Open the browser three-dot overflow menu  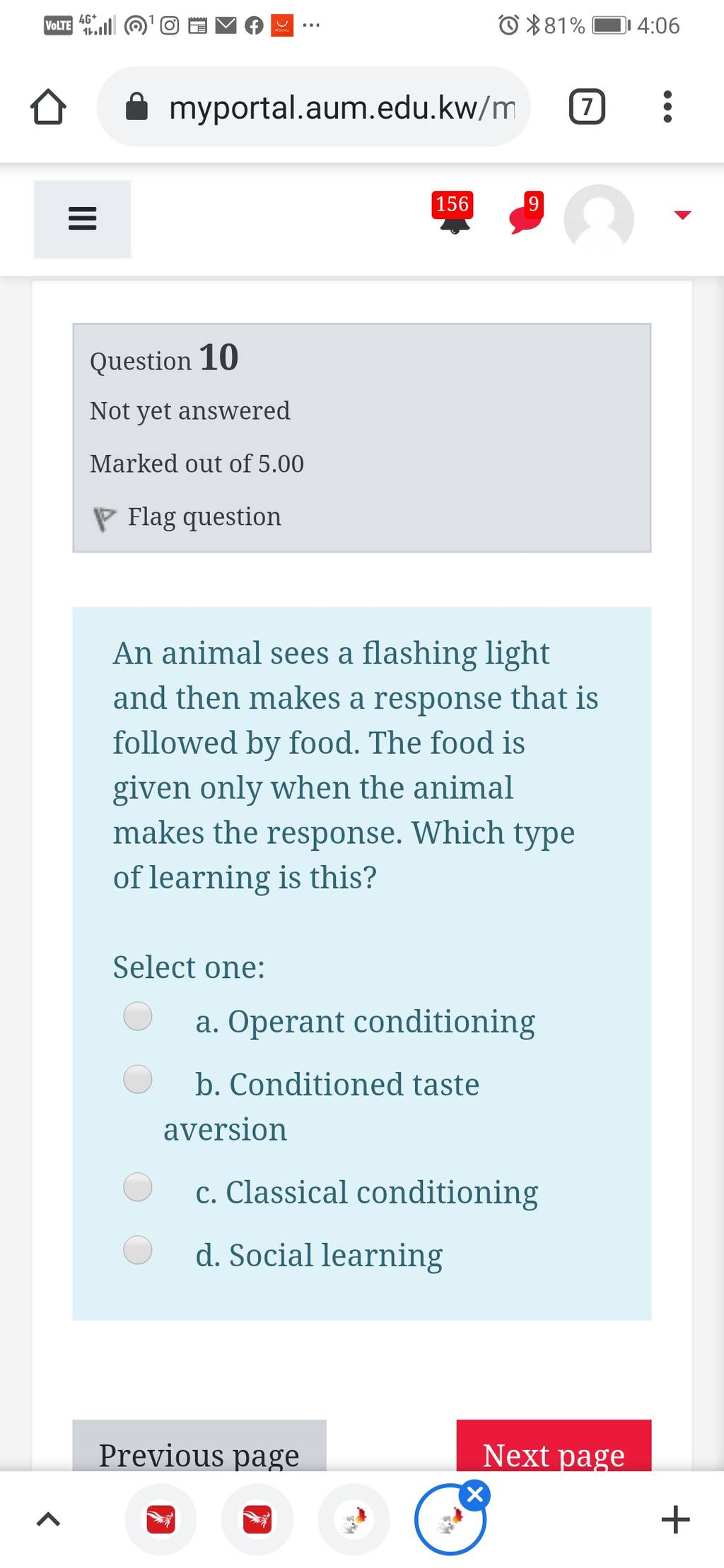(x=667, y=107)
